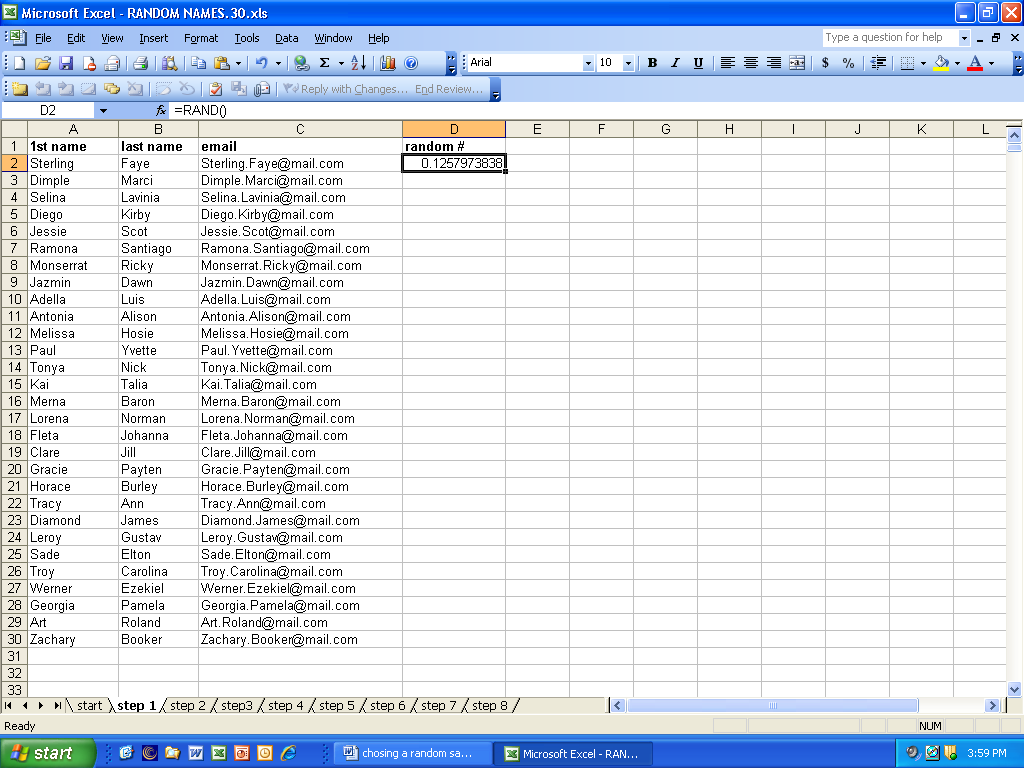Toggle Underline formatting

[x=698, y=63]
